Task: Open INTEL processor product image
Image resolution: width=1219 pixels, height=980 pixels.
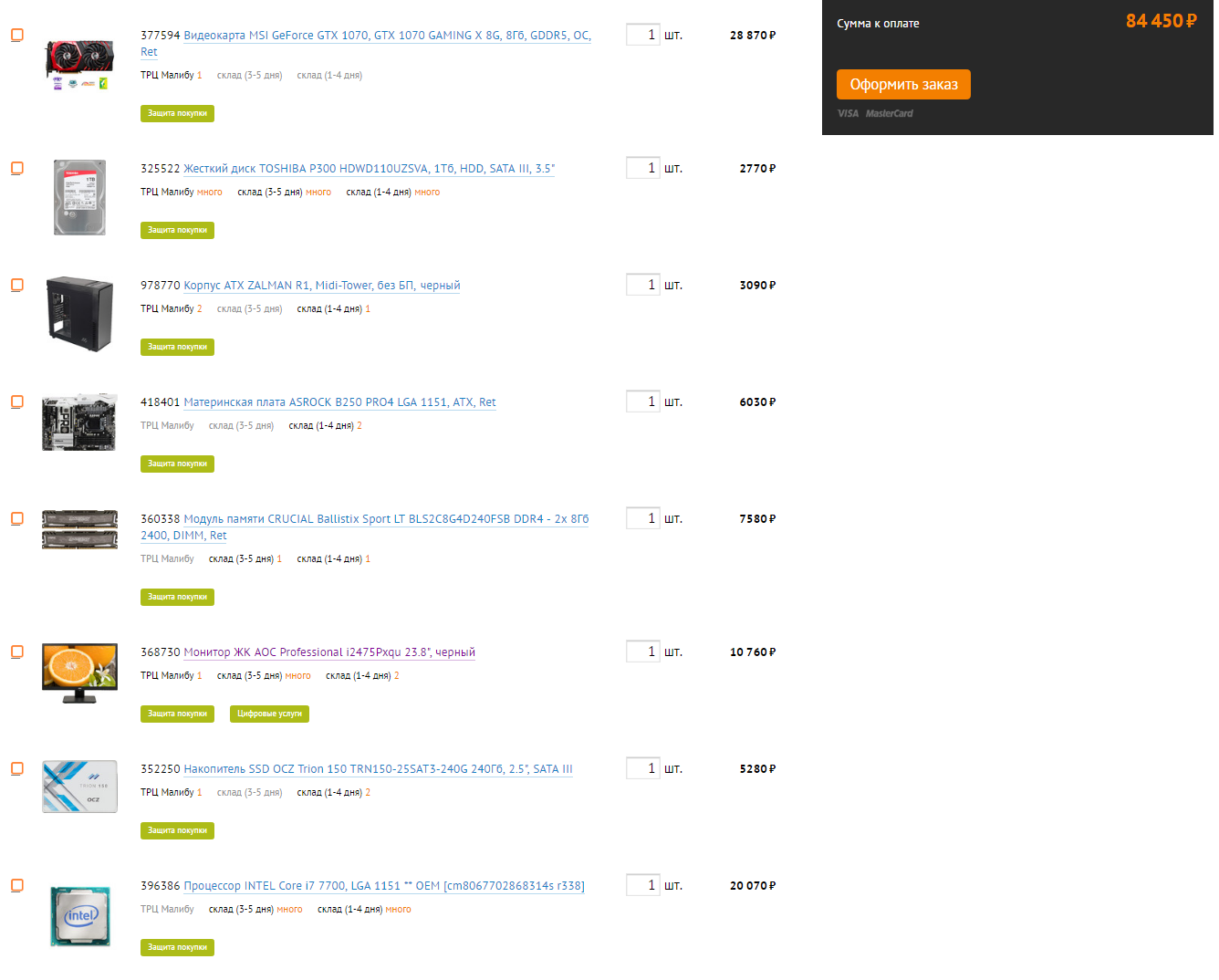Action: [79, 915]
